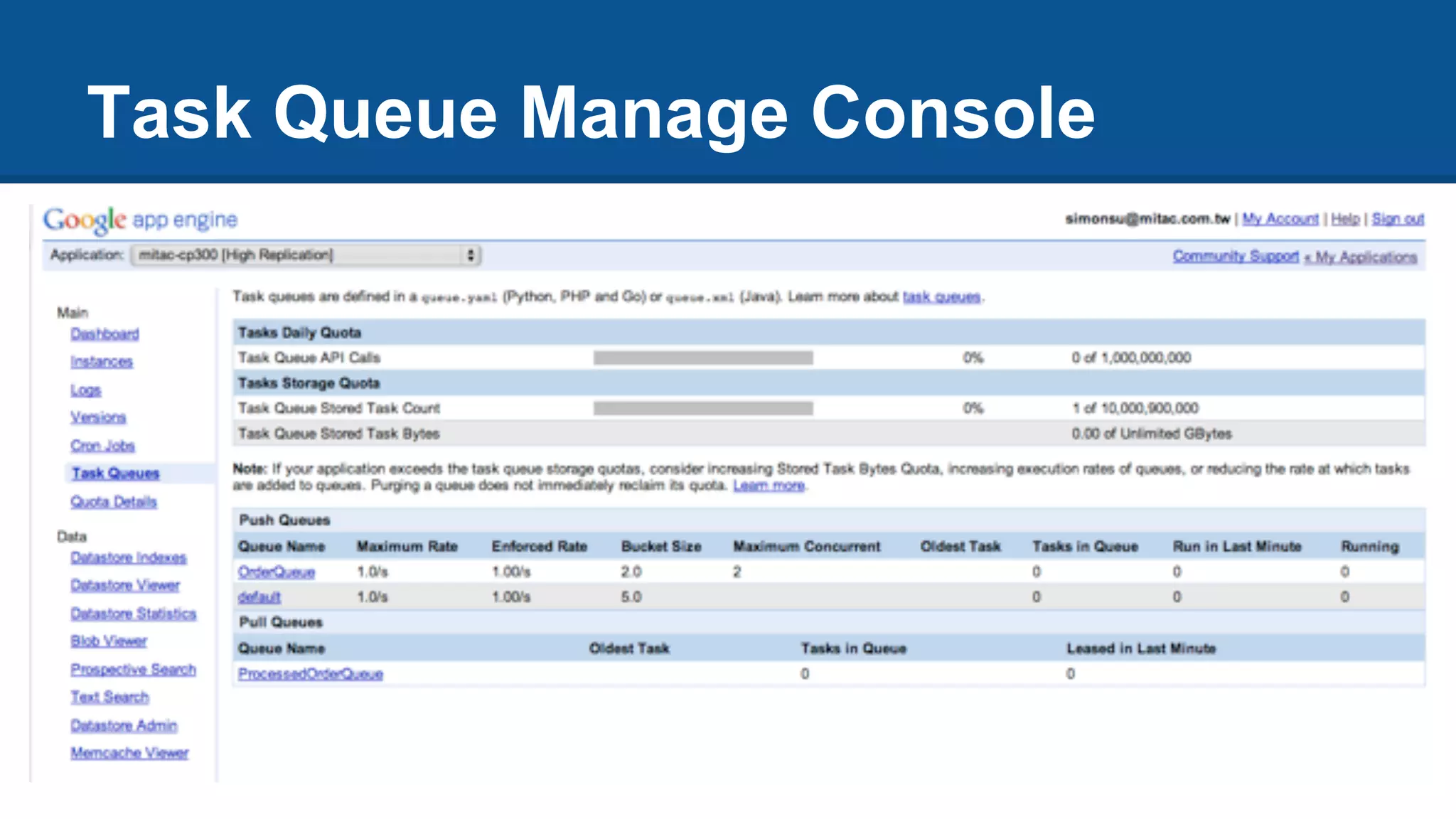Open Text Search page
This screenshot has height=819, width=1456.
coord(109,697)
